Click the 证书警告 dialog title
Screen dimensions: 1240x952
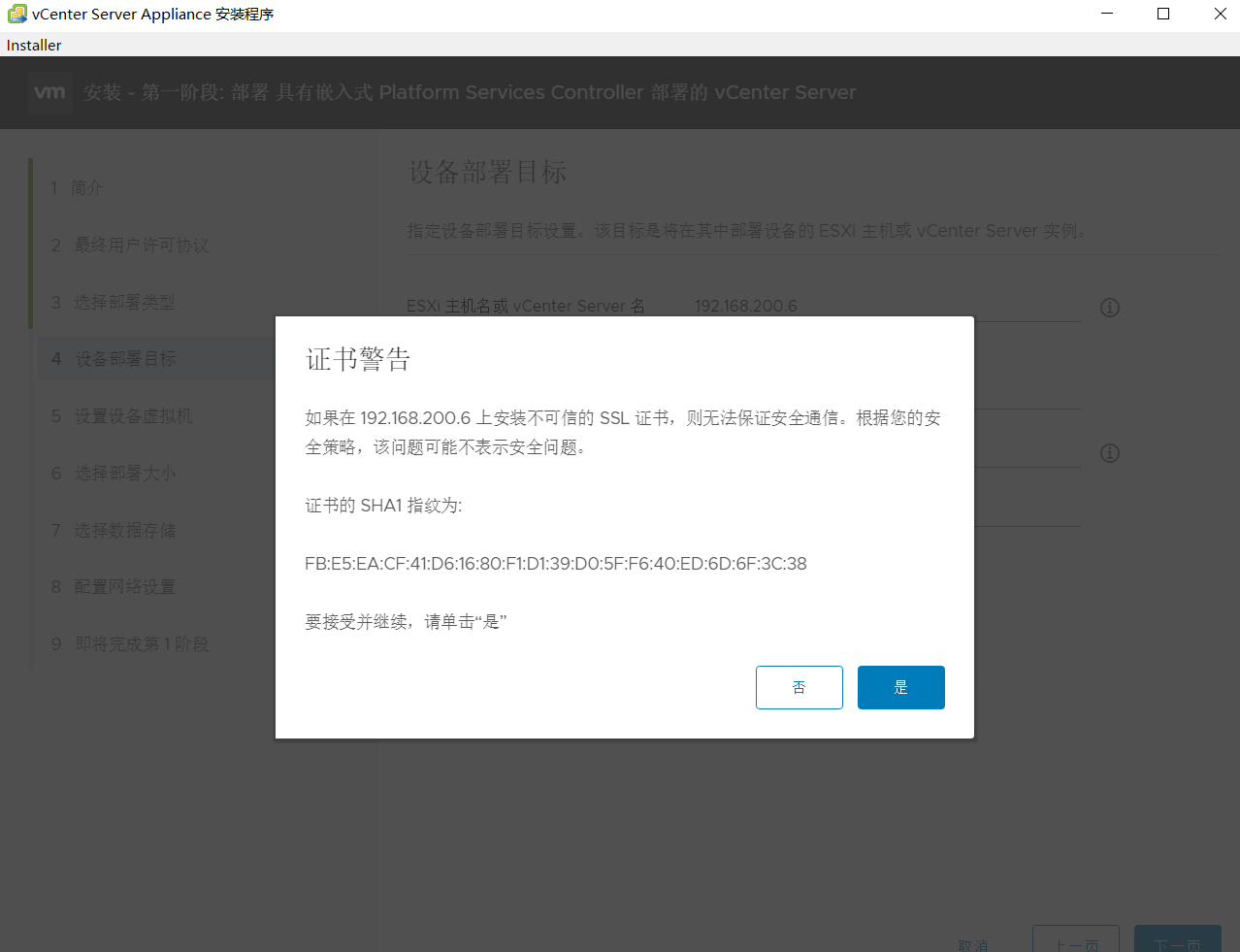tap(358, 360)
